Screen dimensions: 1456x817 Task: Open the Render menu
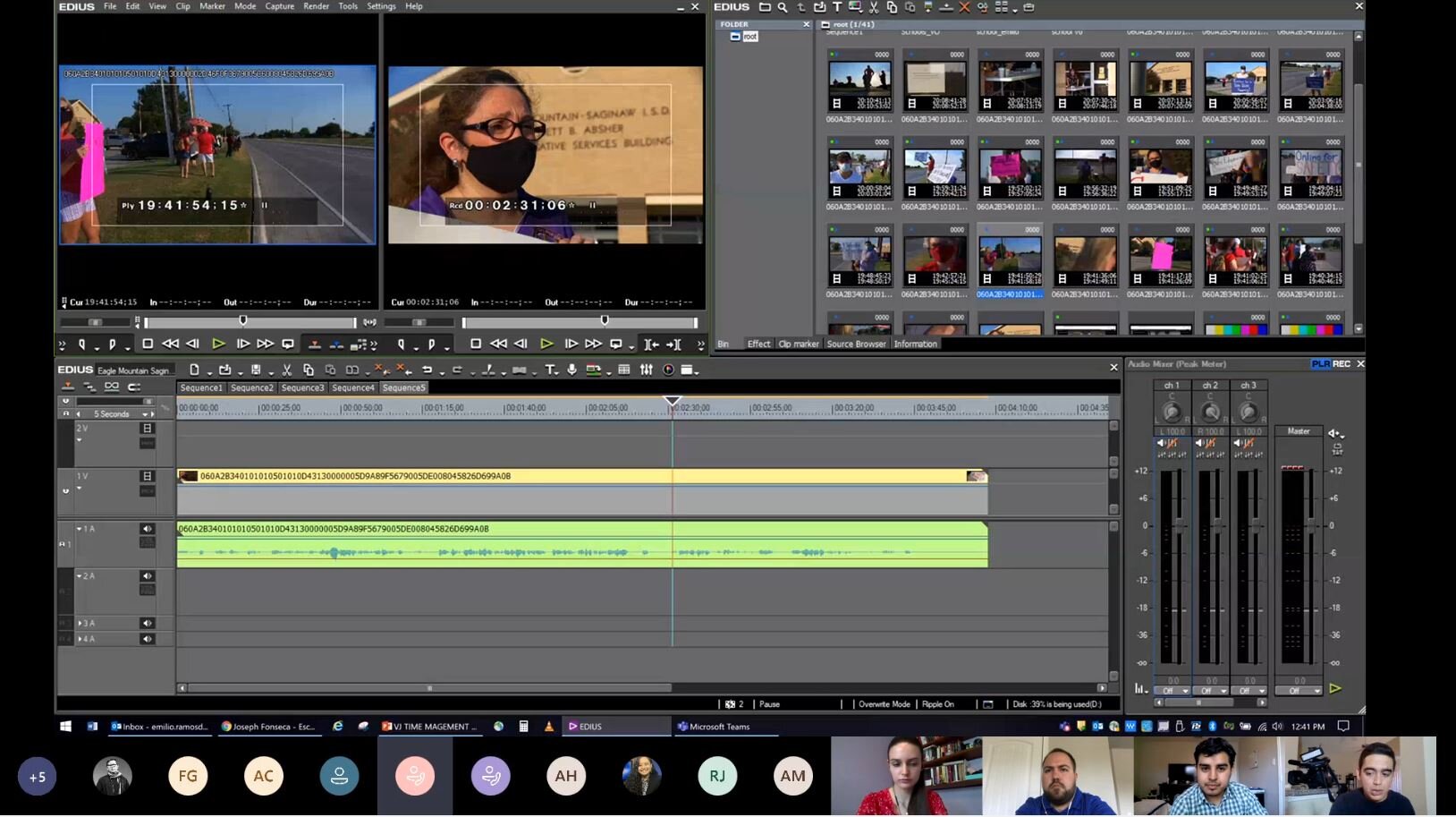[316, 6]
